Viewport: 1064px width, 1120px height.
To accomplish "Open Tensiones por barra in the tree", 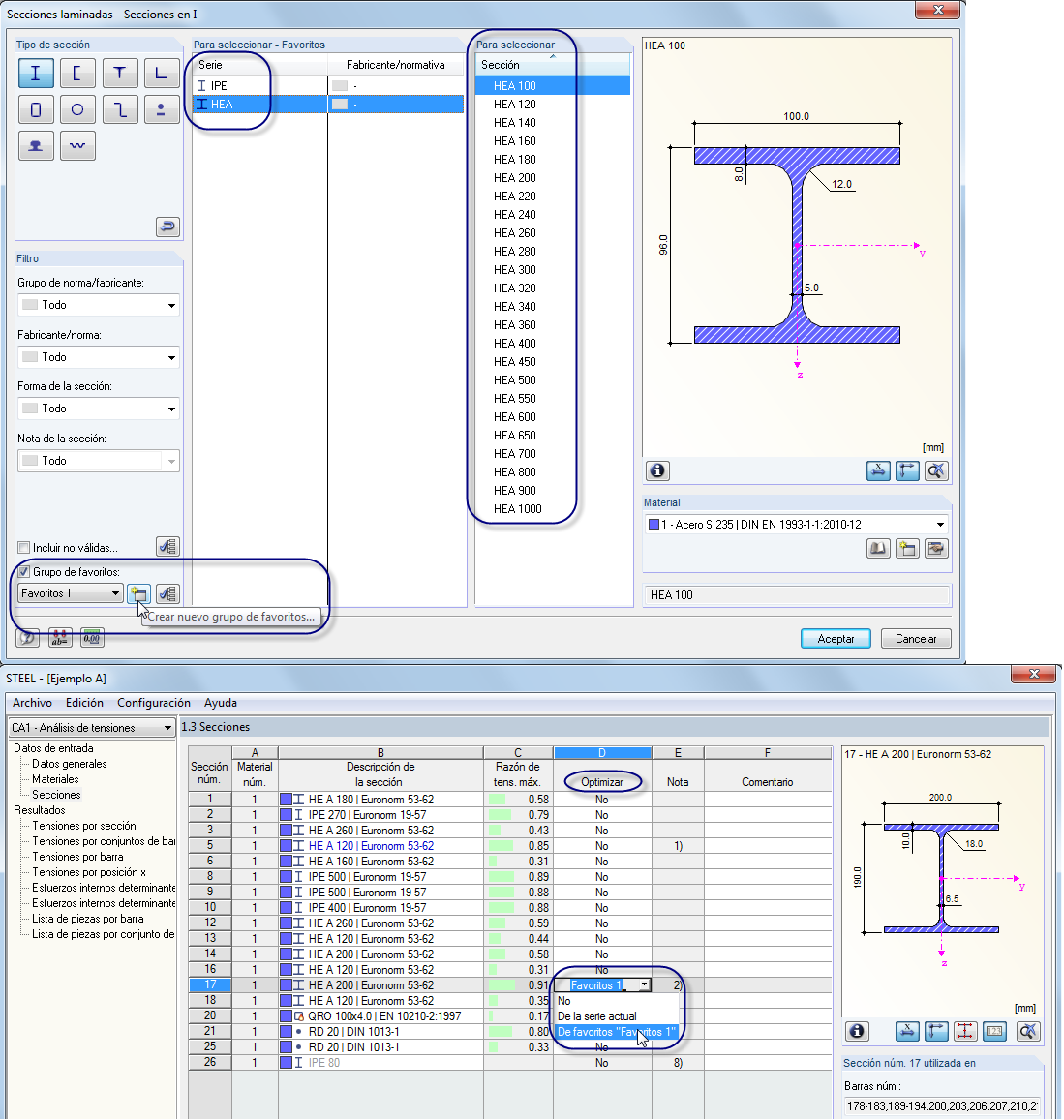I will point(77,857).
